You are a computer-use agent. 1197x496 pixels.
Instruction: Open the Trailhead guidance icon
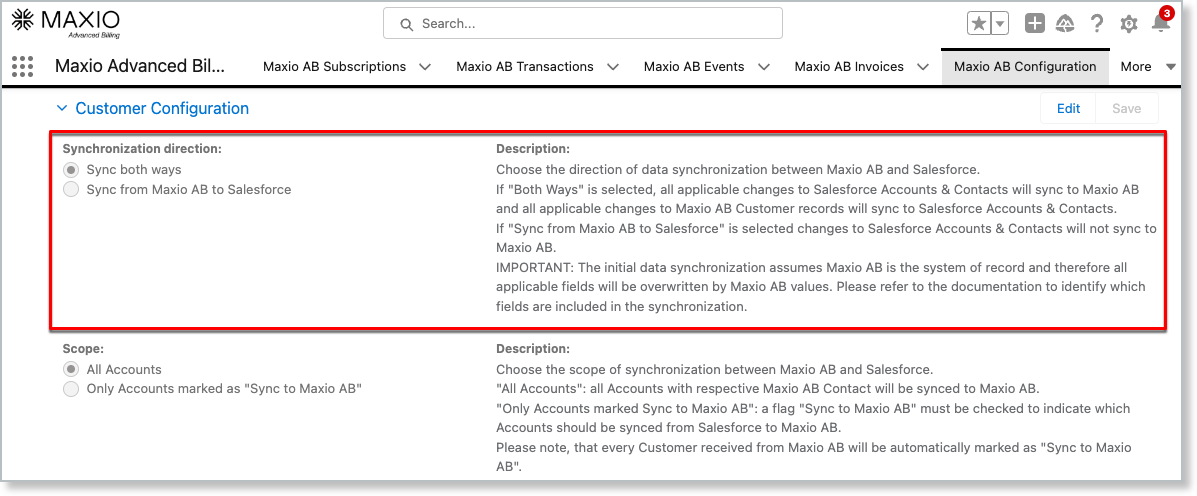click(x=1065, y=24)
